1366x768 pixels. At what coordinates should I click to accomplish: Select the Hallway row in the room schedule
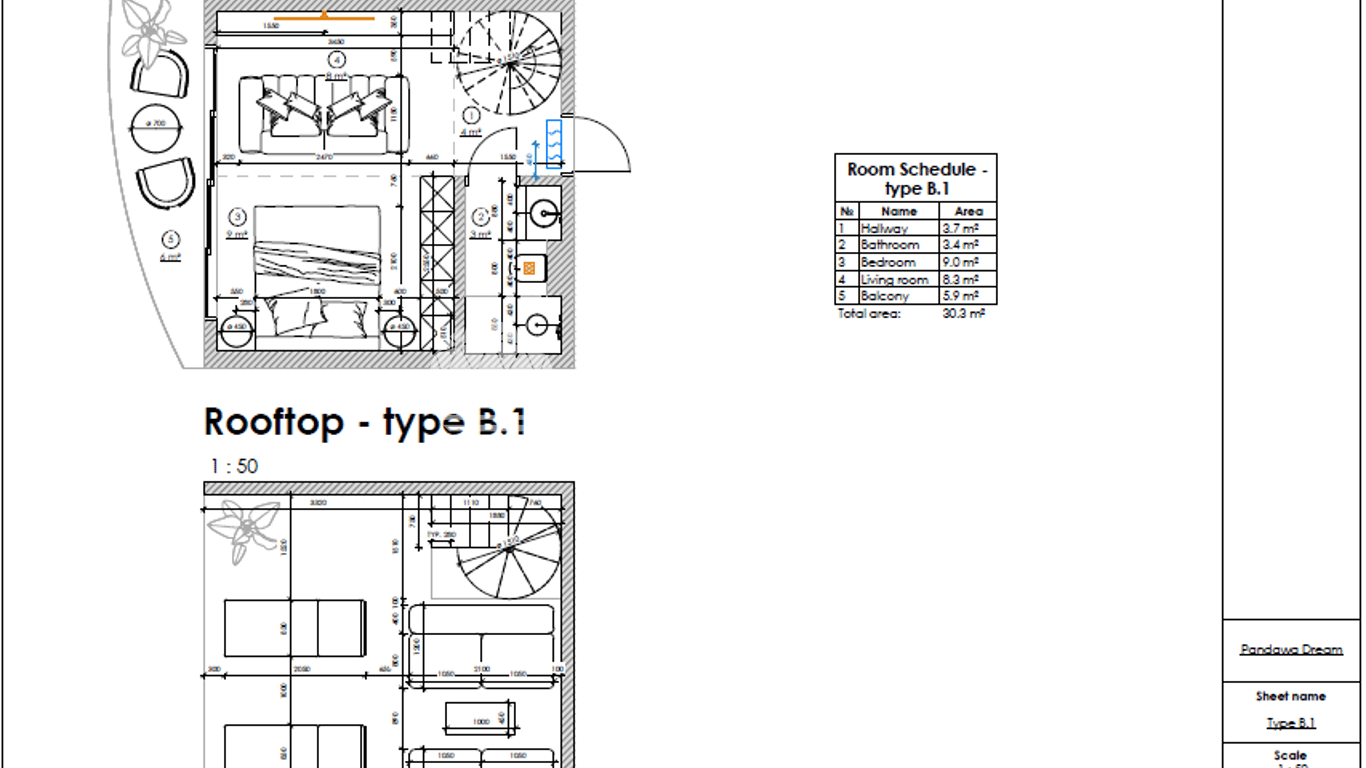(x=916, y=228)
